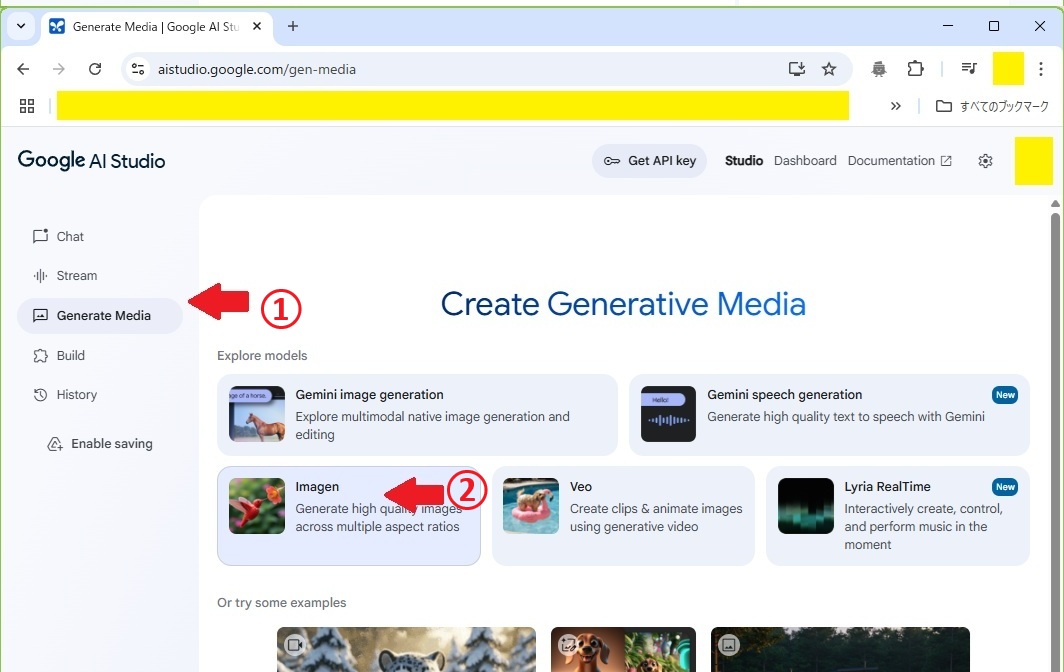Click the address bar URL
Image resolution: width=1064 pixels, height=672 pixels.
click(256, 69)
